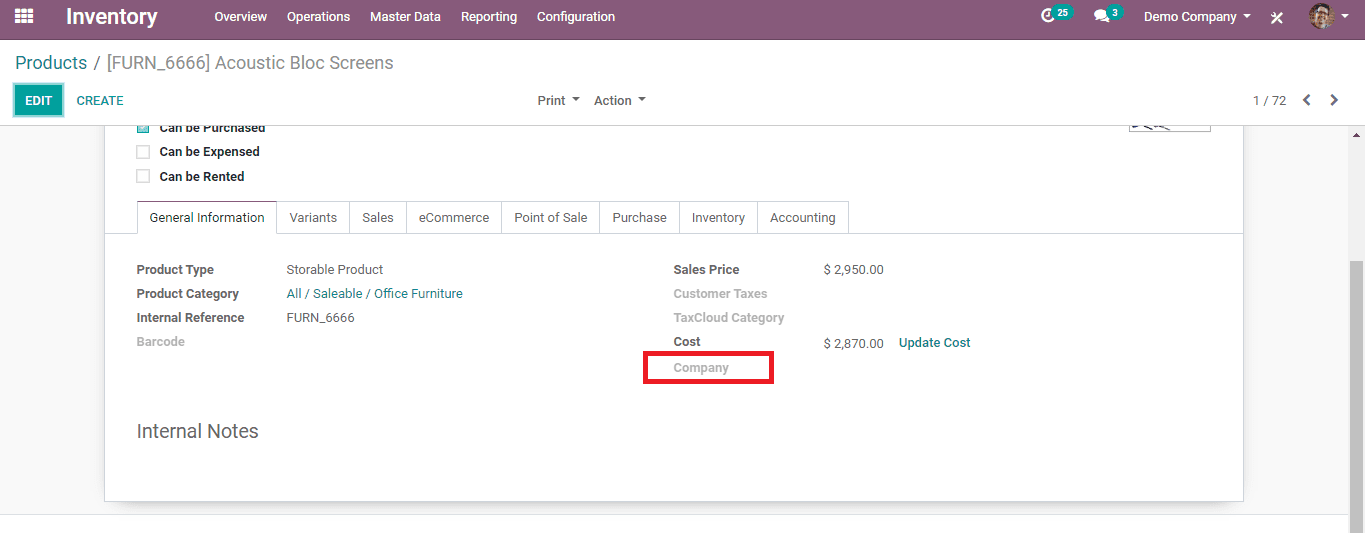The image size is (1365, 533).
Task: Open the Configuration menu
Action: coord(576,17)
